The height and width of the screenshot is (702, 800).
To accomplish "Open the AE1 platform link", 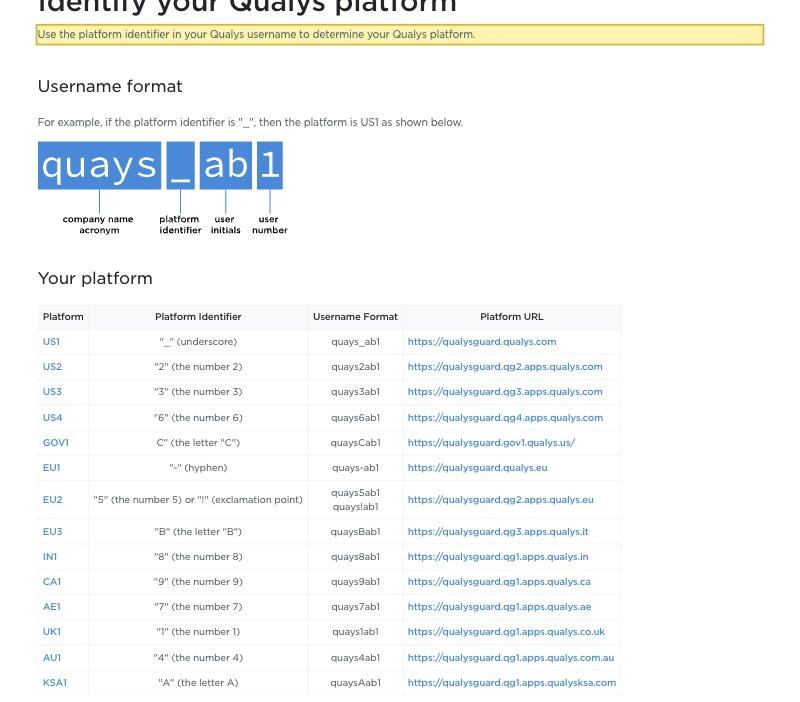I will pyautogui.click(x=52, y=607).
